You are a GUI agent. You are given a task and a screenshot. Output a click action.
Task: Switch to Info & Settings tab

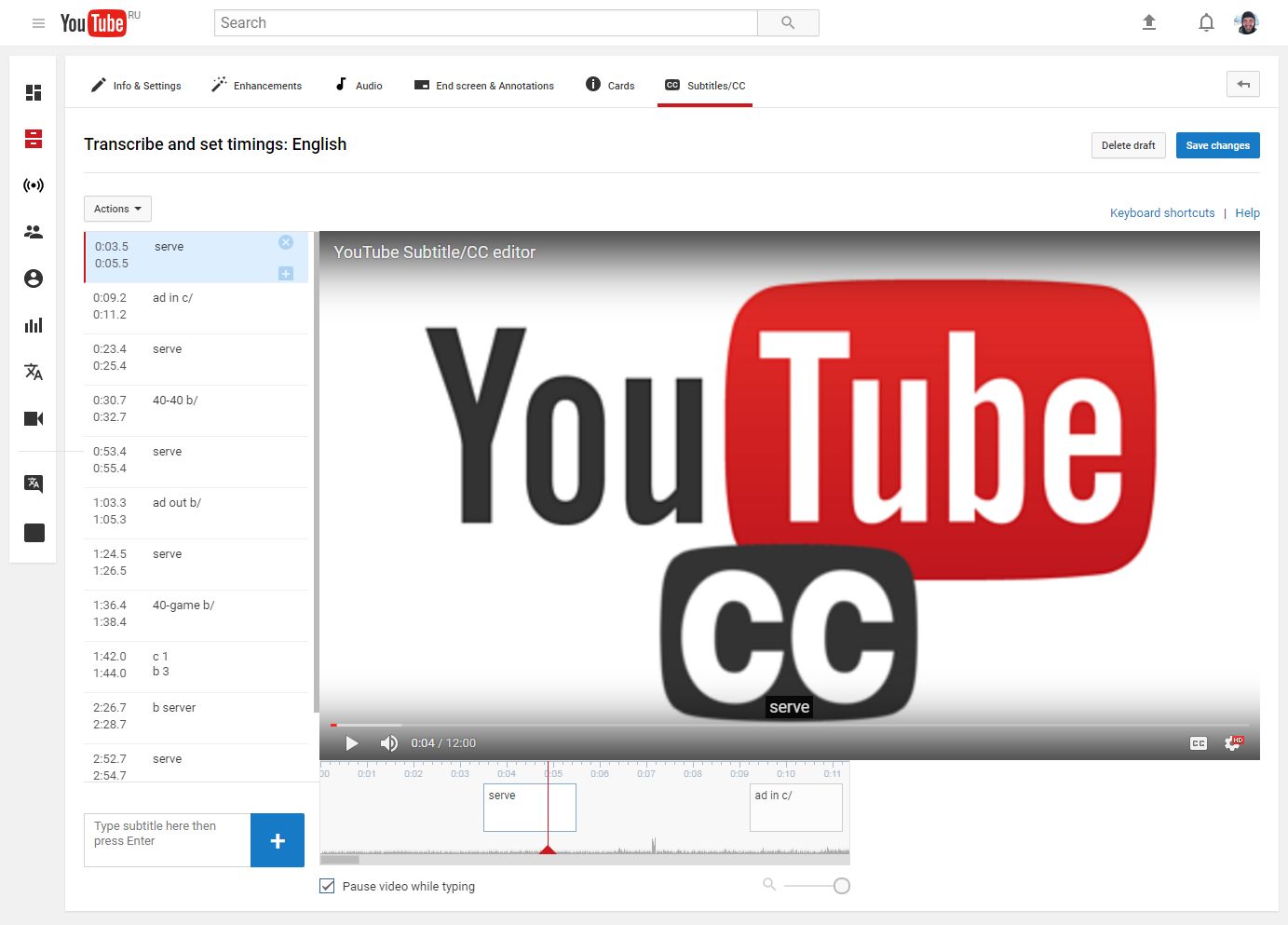coord(136,85)
